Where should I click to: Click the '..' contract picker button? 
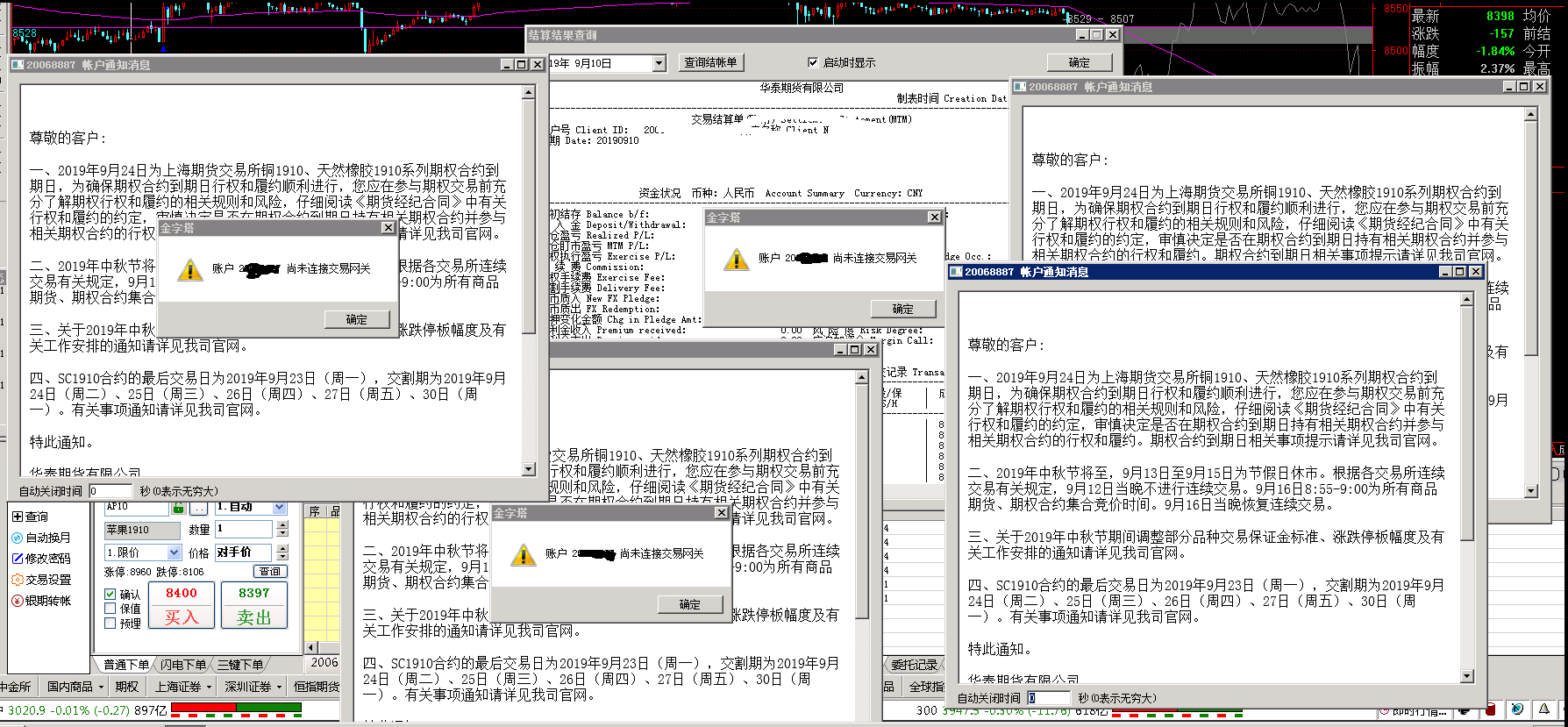point(200,508)
